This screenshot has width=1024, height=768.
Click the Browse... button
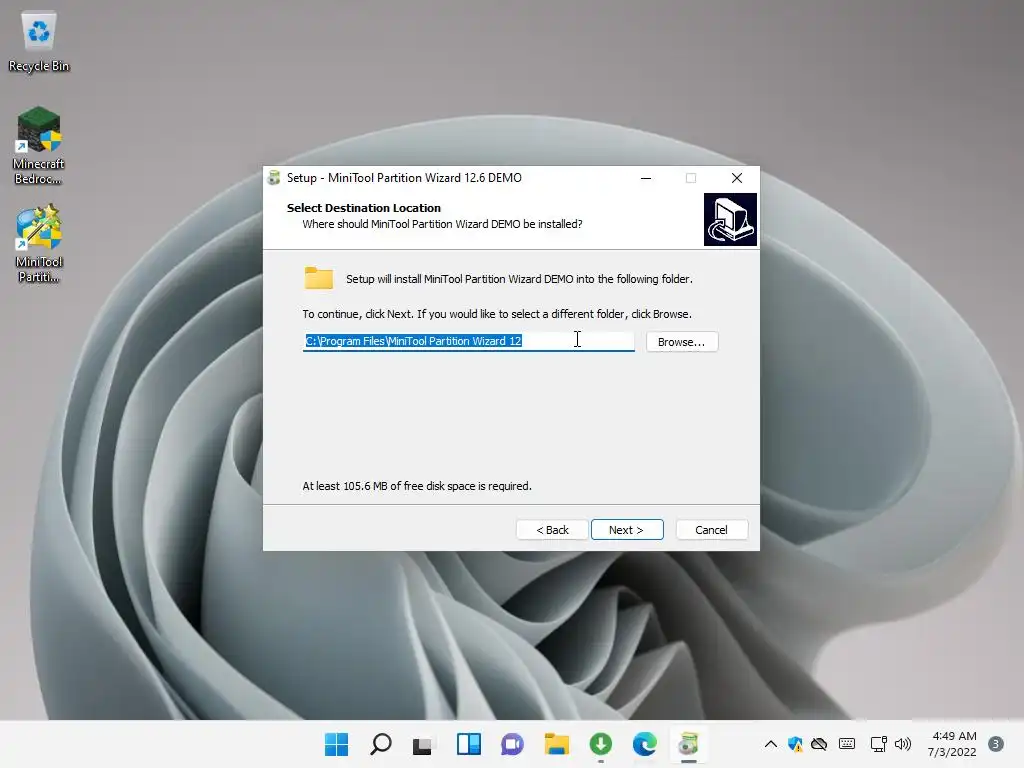pos(682,342)
